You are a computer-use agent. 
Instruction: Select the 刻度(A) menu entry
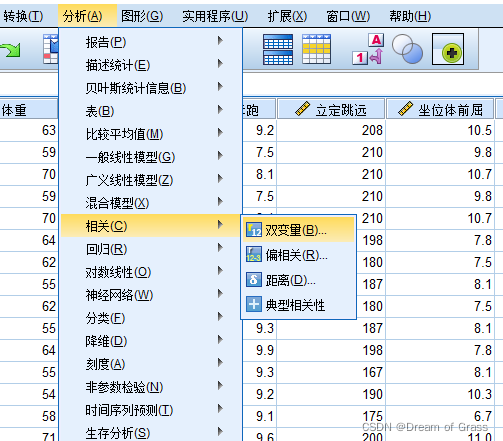tap(151, 364)
